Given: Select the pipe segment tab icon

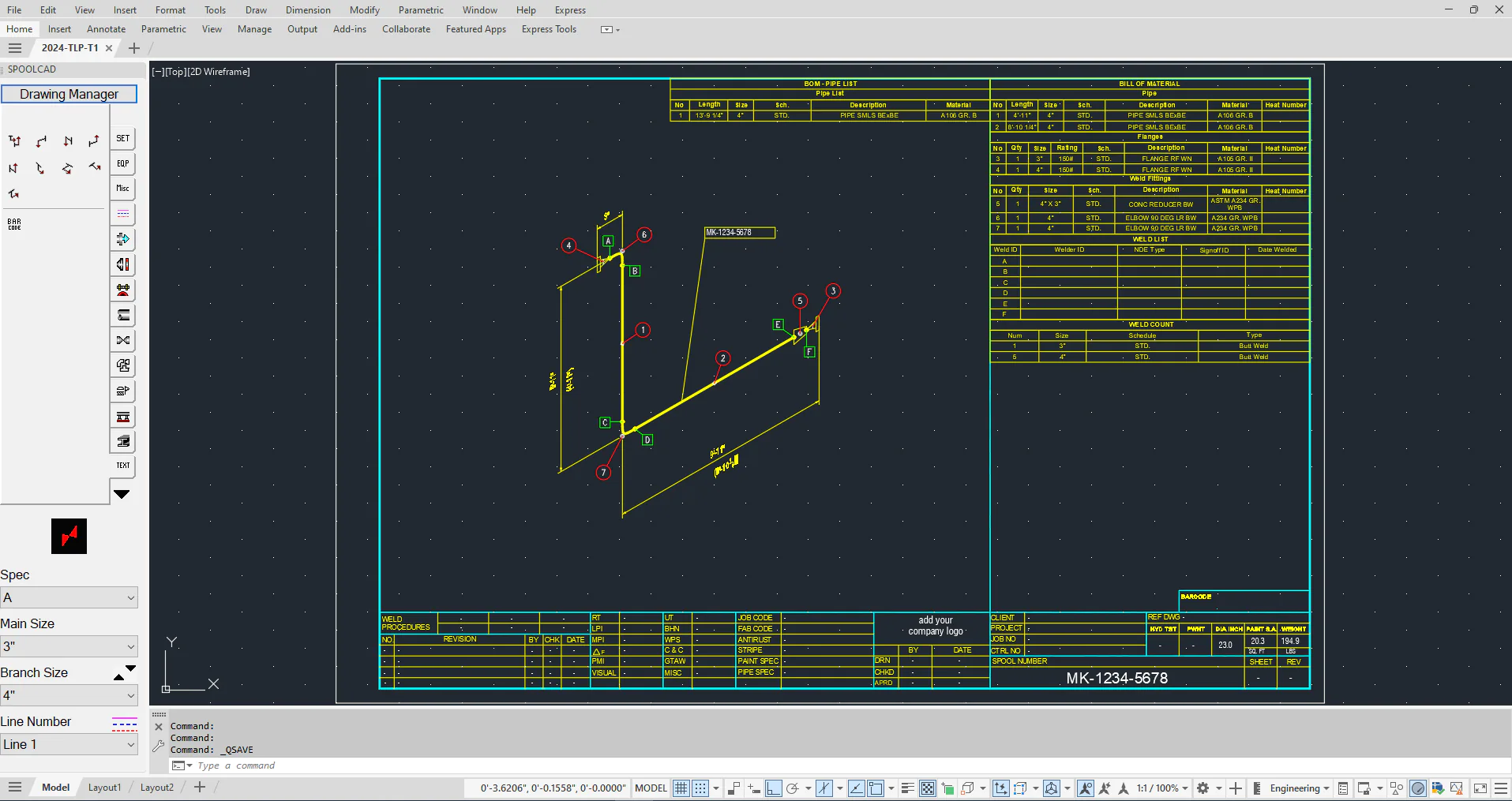Looking at the screenshot, I should point(123,315).
